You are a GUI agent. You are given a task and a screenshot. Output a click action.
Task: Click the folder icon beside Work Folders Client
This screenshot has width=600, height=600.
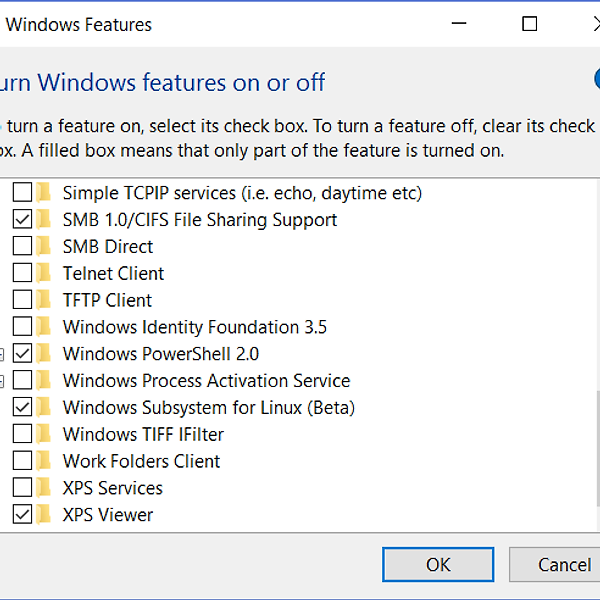44,461
